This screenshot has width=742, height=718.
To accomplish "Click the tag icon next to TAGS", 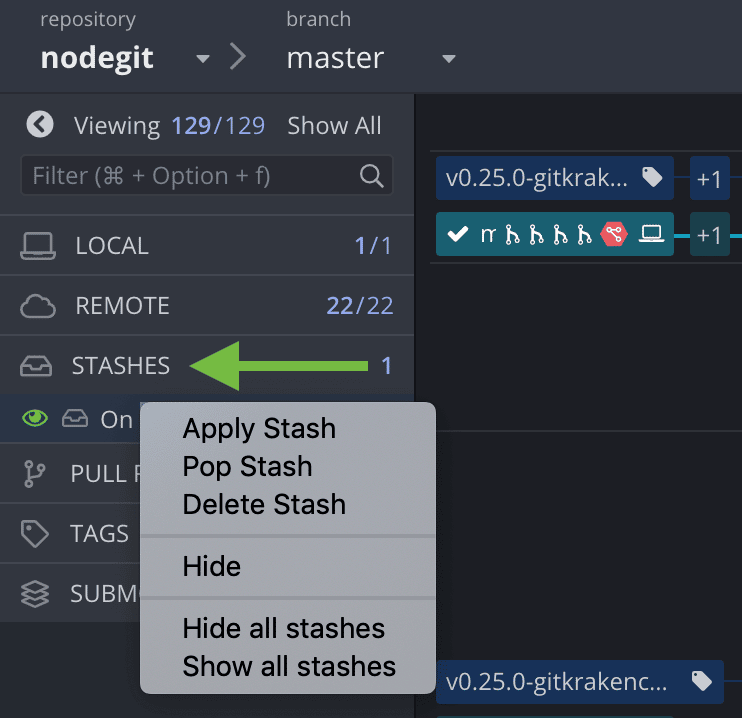I will coord(35,534).
